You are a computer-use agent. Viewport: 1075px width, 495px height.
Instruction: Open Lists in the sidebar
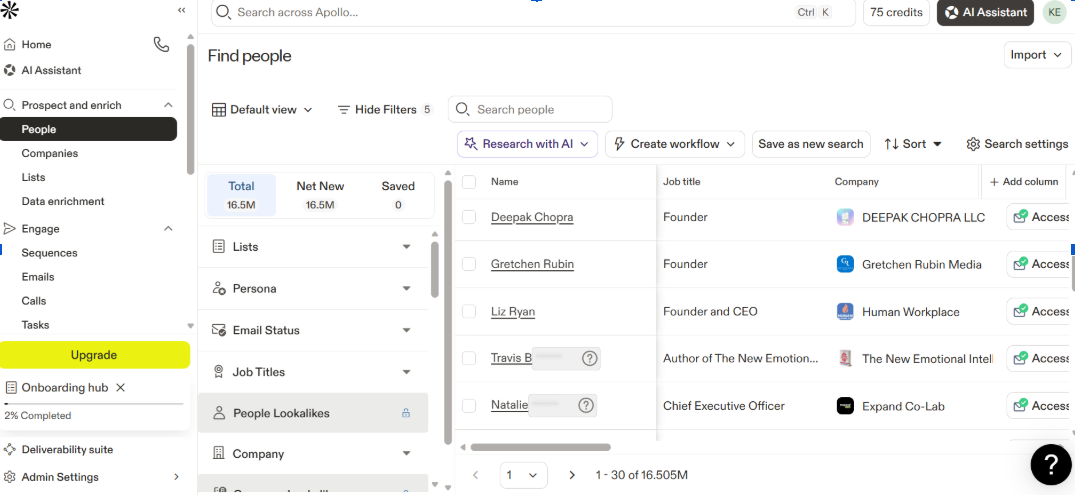click(x=34, y=178)
